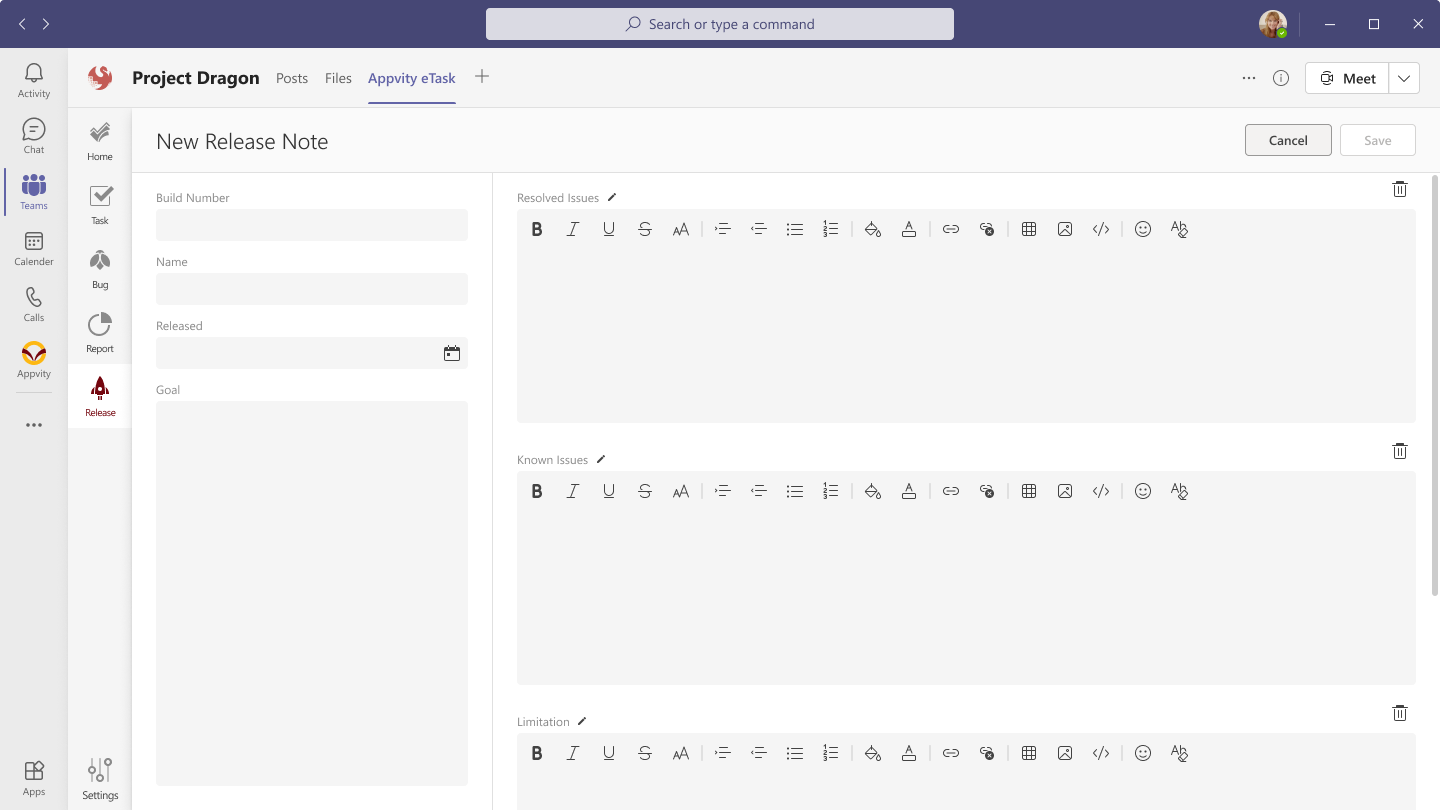Insert a table into Known Issues
This screenshot has width=1440, height=810.
(x=1029, y=491)
